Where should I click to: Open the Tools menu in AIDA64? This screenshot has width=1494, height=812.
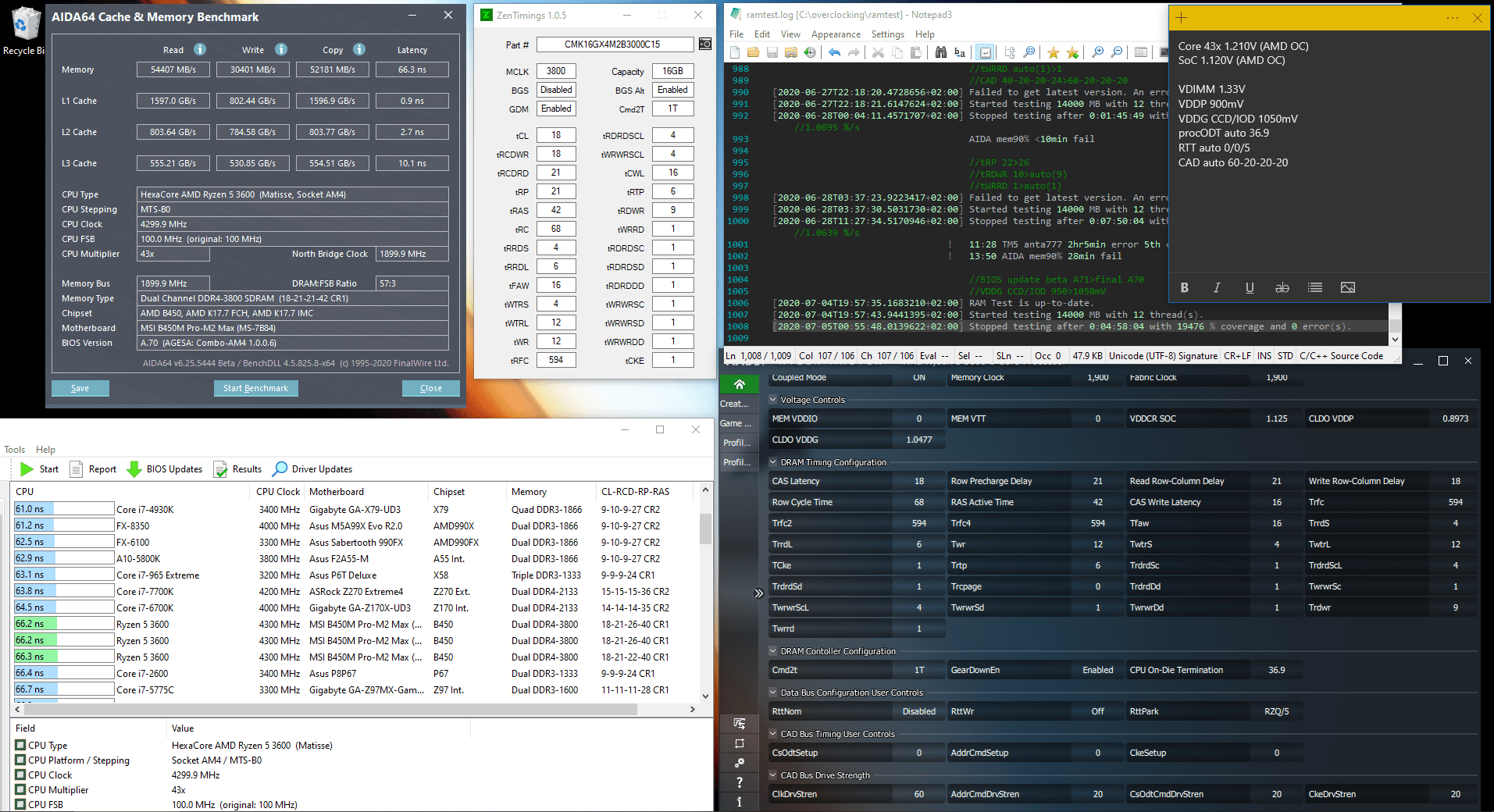pos(14,450)
